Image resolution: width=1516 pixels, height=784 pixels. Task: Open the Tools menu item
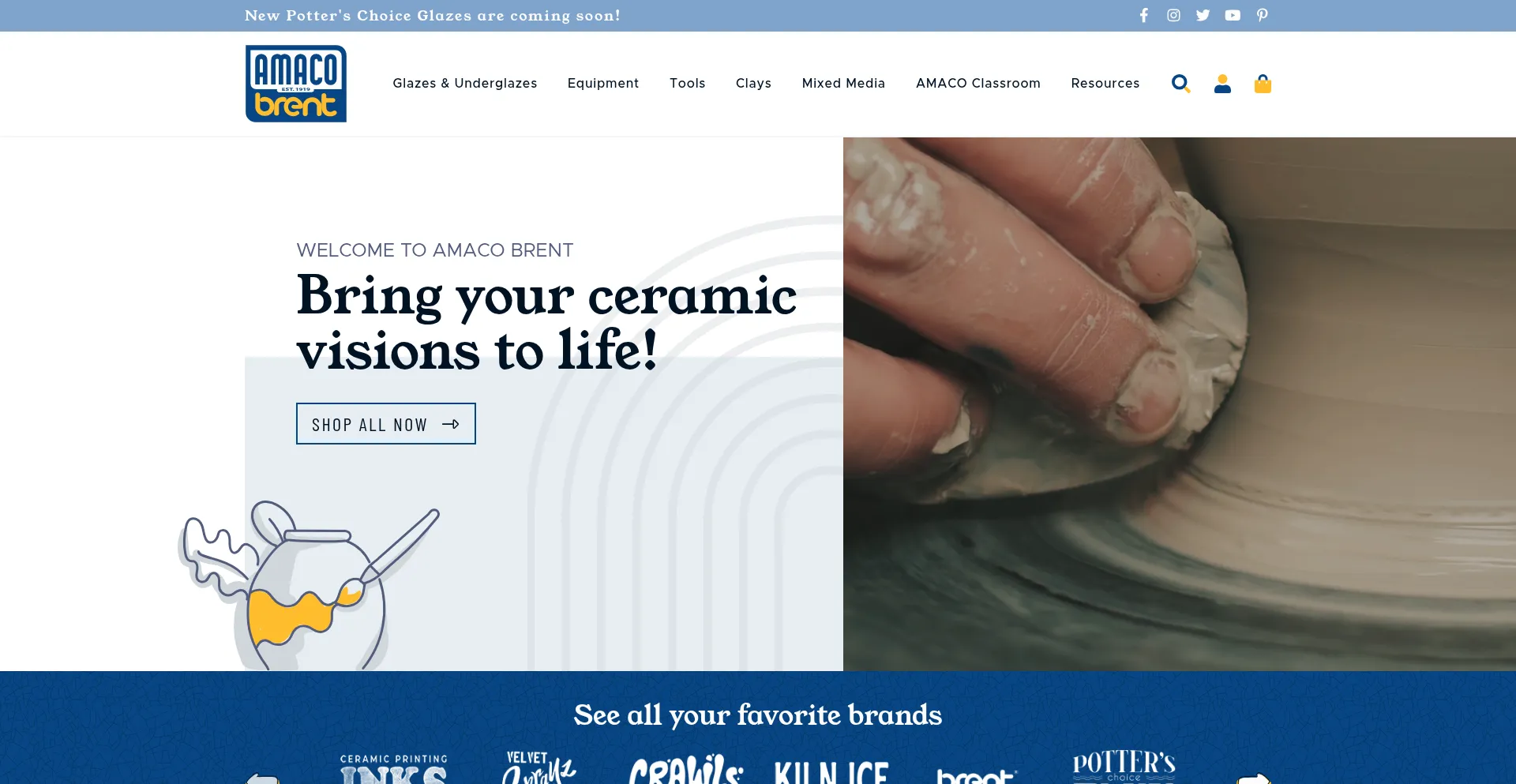[688, 83]
